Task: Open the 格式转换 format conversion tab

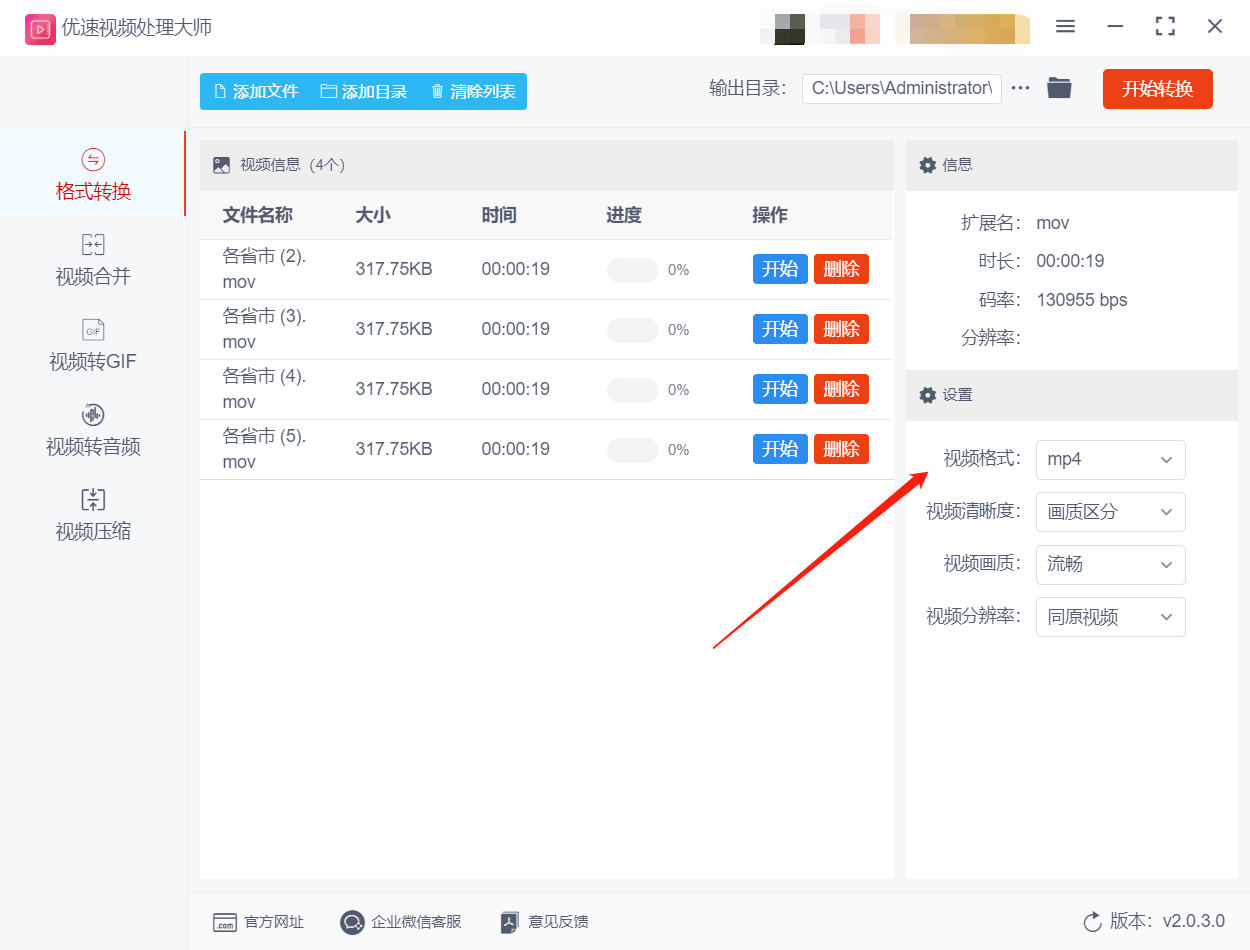Action: pyautogui.click(x=93, y=175)
